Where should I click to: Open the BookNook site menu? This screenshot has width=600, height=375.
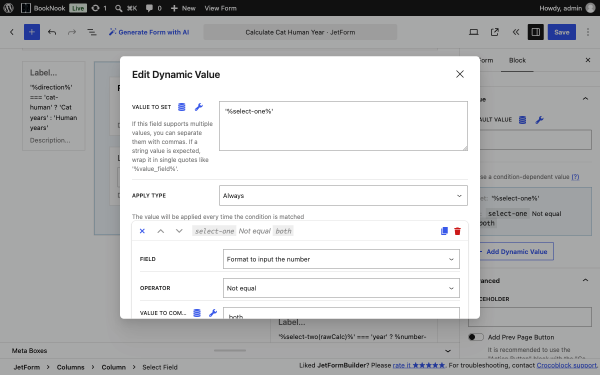point(43,8)
